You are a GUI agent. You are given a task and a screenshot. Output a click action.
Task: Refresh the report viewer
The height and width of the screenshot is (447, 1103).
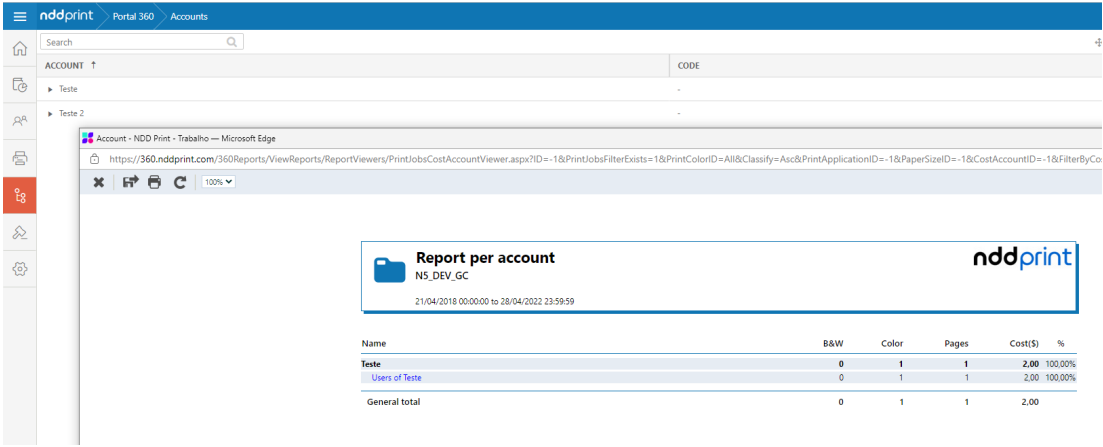180,182
